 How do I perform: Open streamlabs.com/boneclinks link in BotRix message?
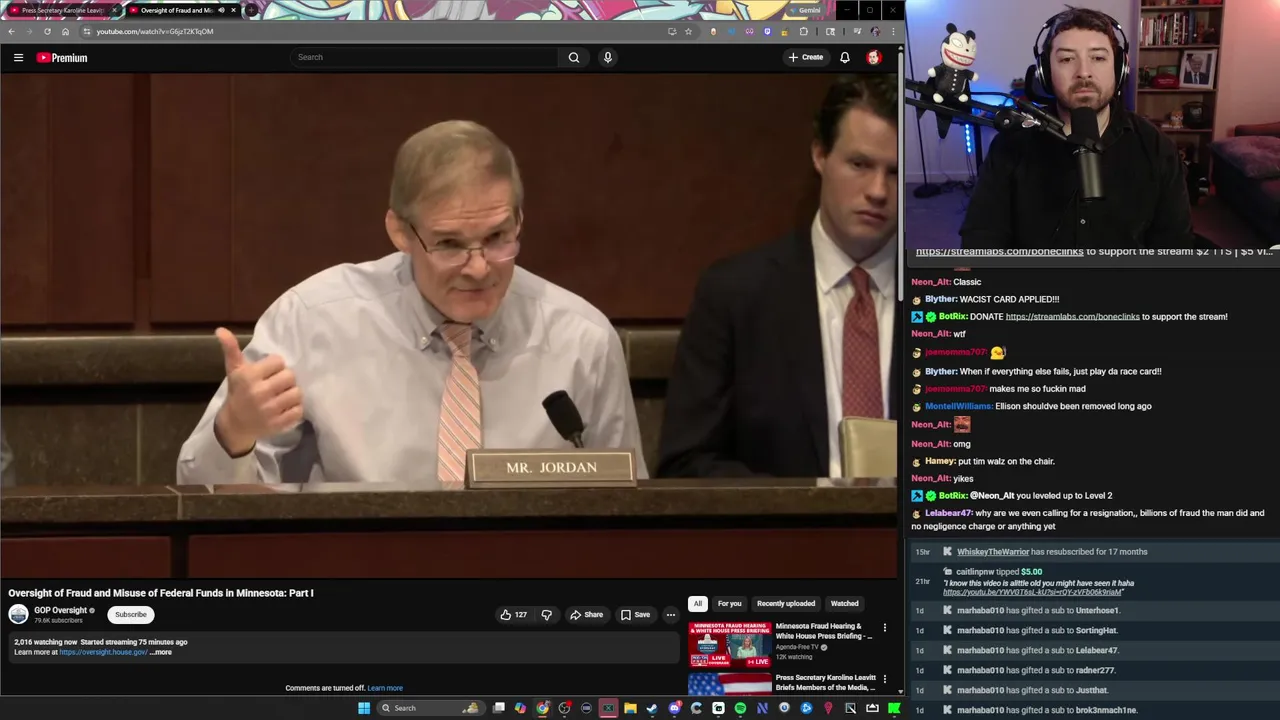coord(1072,316)
